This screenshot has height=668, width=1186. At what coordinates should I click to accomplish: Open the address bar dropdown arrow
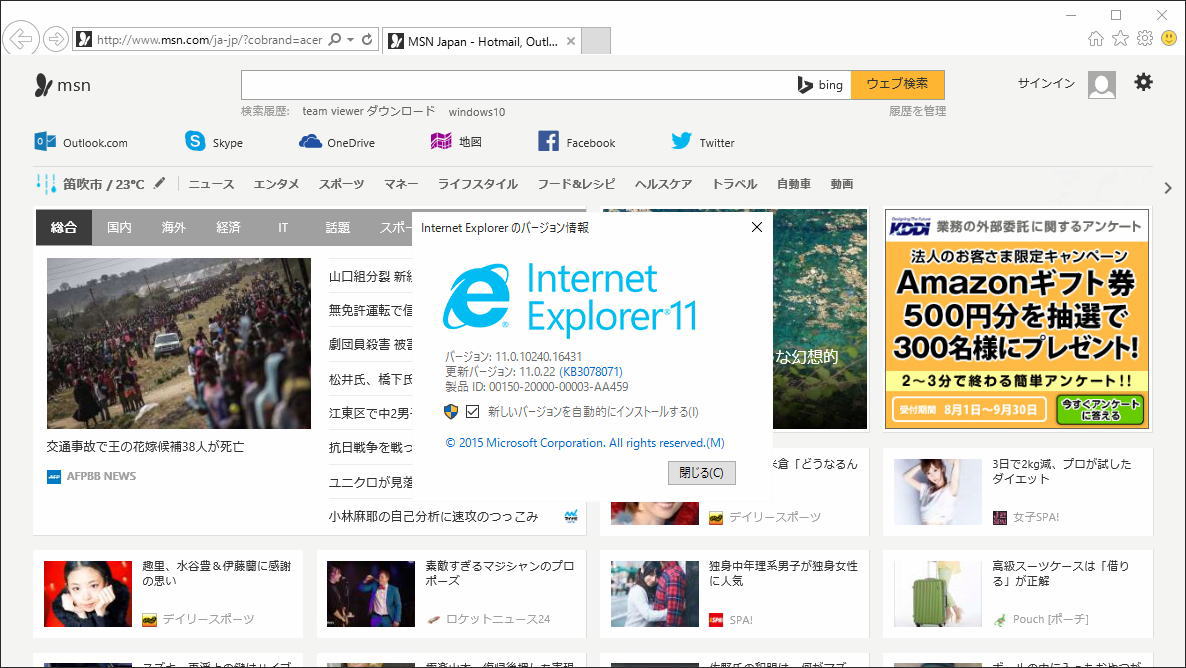click(x=350, y=39)
